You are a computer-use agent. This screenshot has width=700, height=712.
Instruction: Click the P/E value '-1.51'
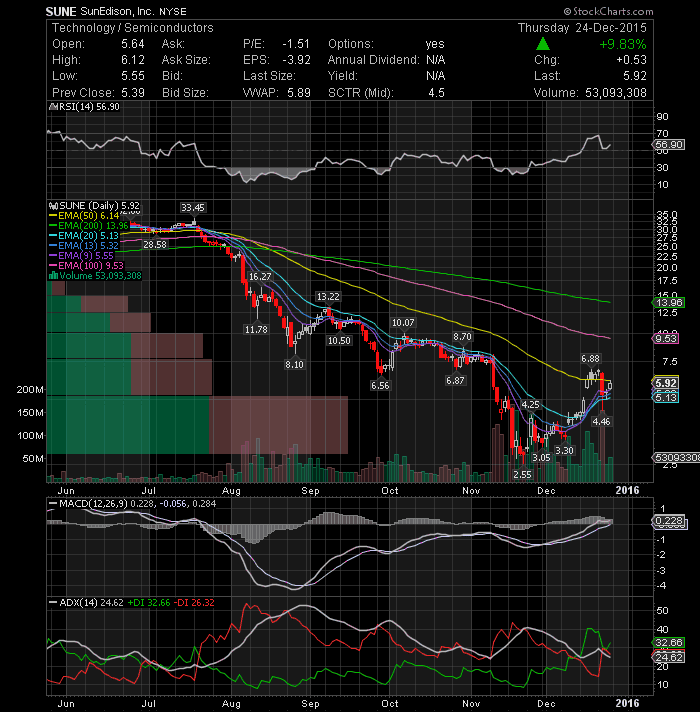296,44
